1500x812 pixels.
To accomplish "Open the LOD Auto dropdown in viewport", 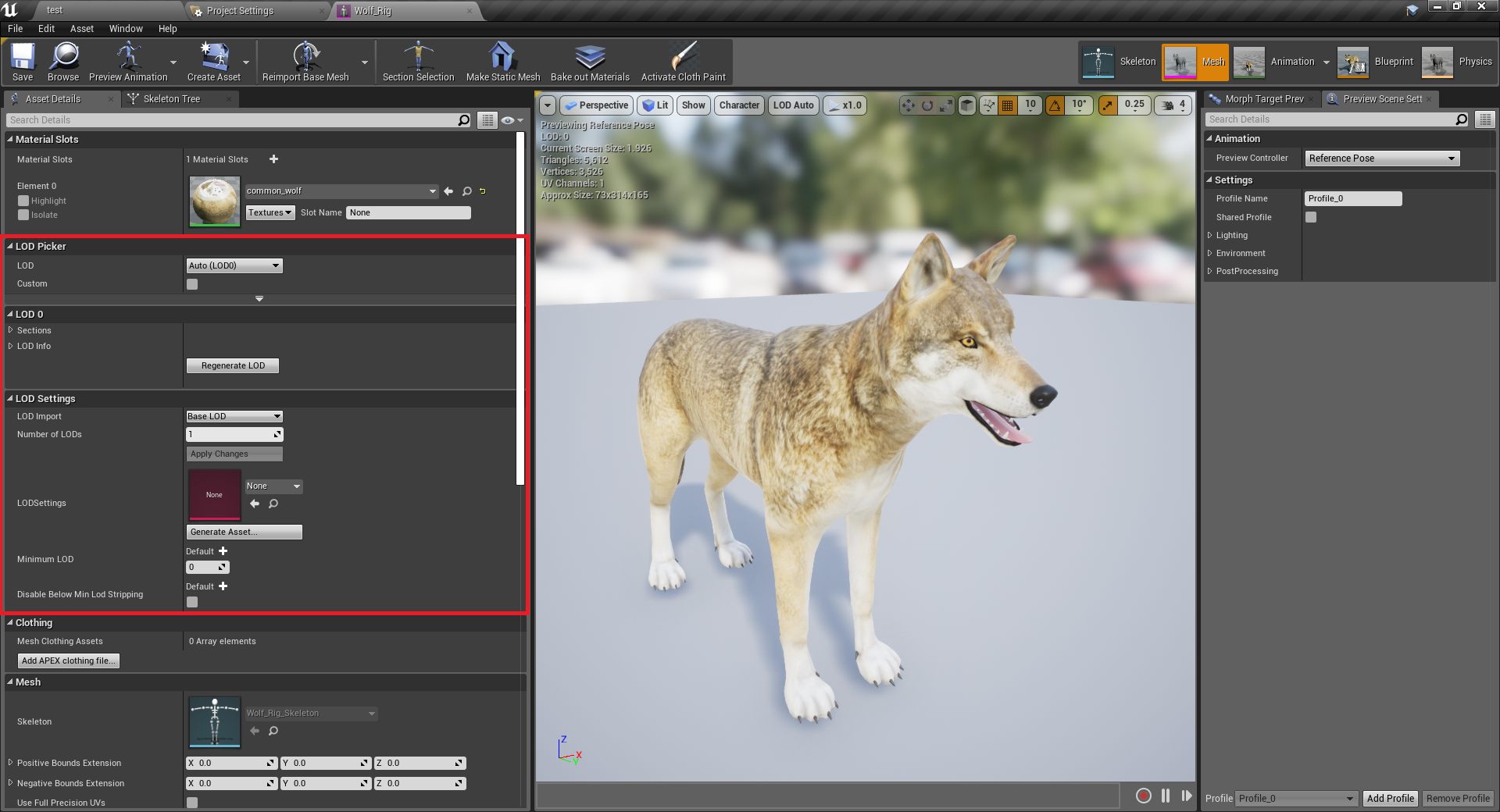I will tap(793, 105).
